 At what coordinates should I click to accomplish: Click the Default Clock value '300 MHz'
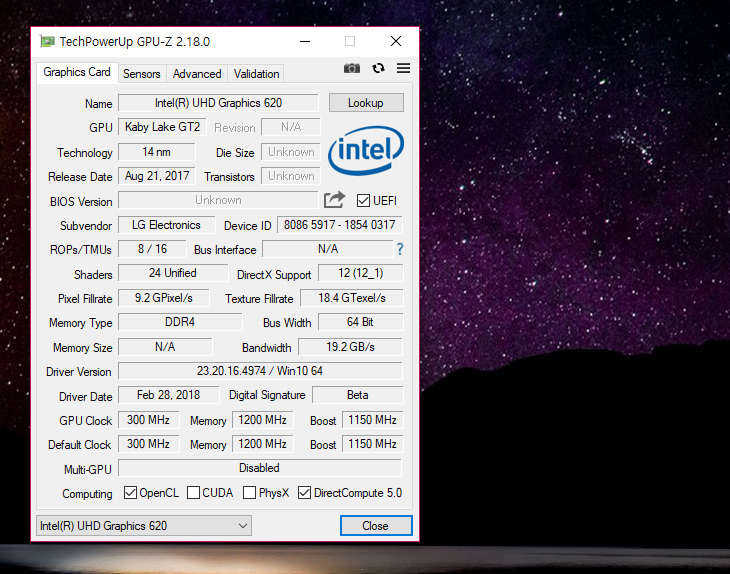tap(149, 444)
